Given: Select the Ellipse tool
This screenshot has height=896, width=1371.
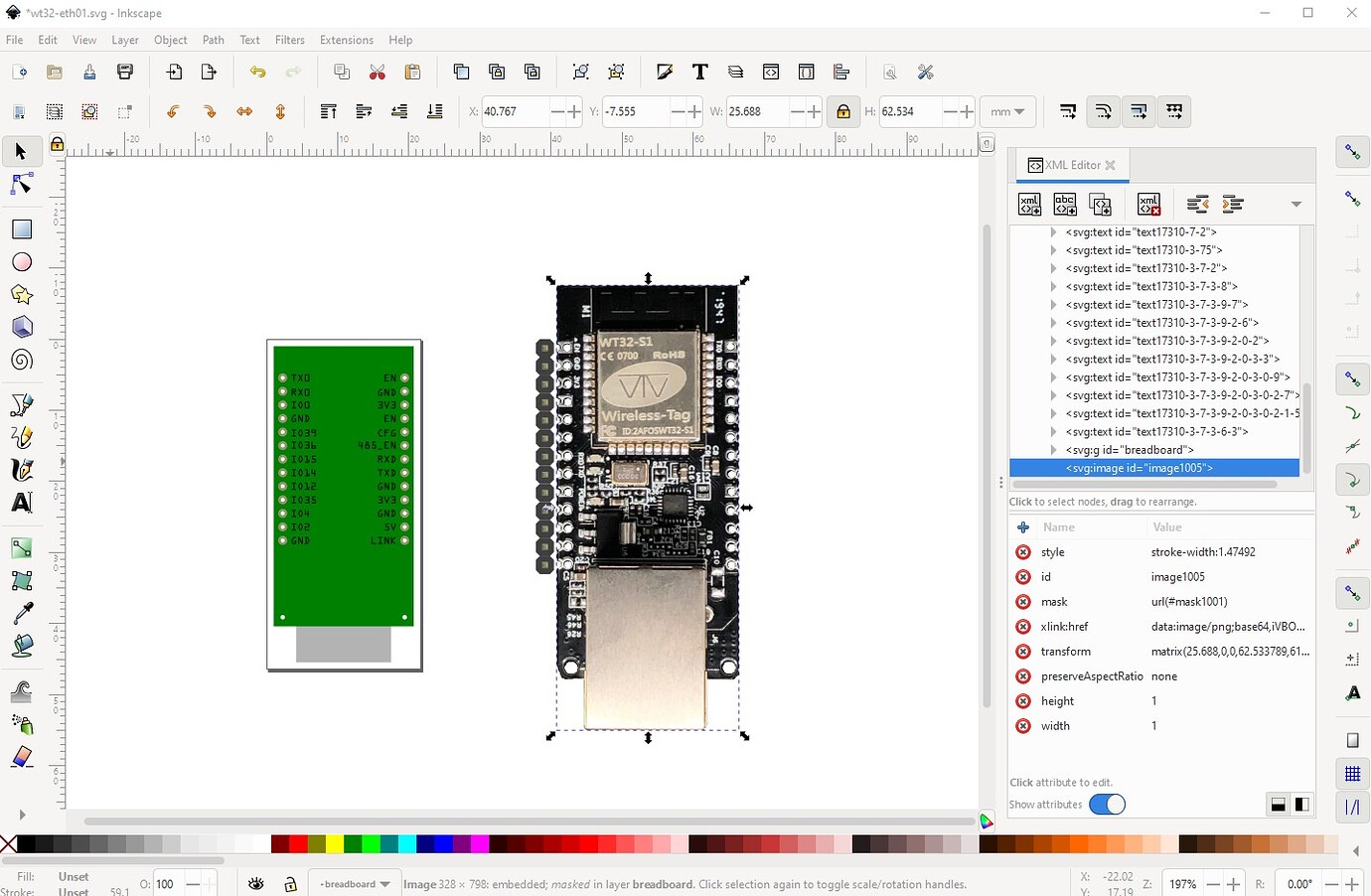Looking at the screenshot, I should tap(21, 262).
